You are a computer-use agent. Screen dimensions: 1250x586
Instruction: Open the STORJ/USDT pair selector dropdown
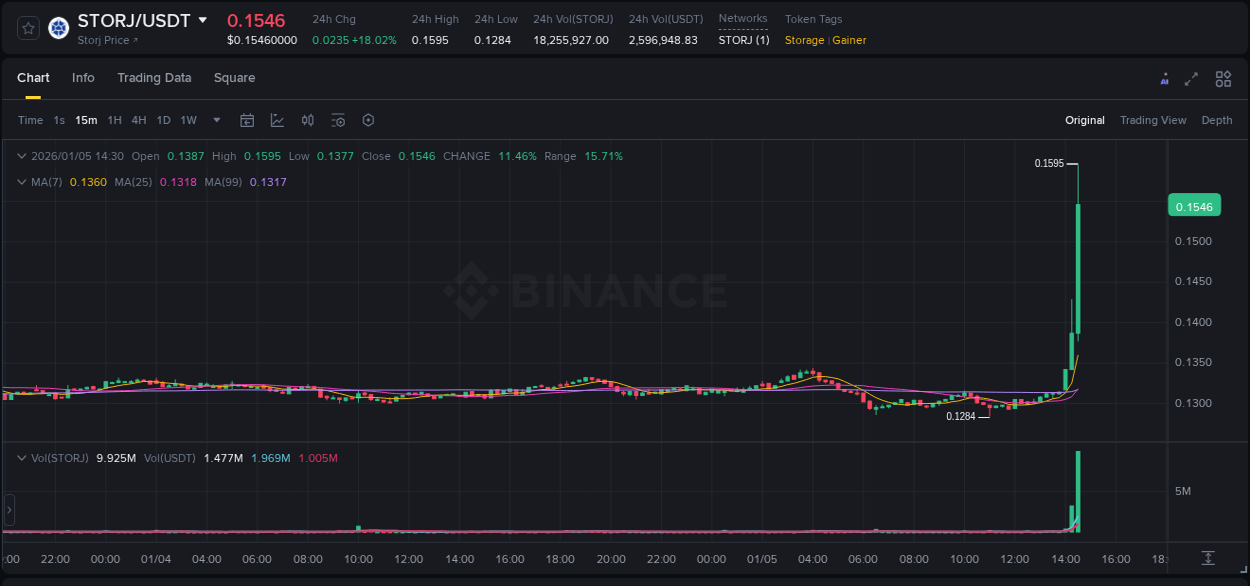(204, 19)
